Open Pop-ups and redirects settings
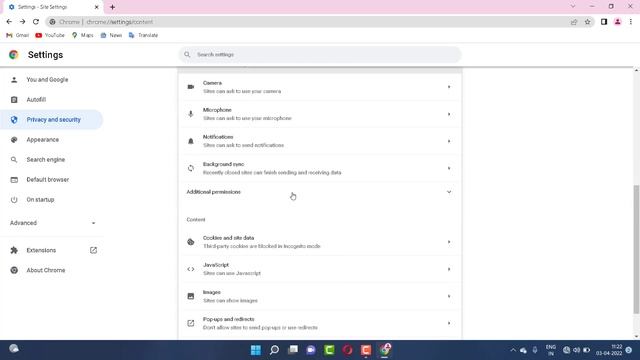This screenshot has width=640, height=360. pyautogui.click(x=320, y=323)
